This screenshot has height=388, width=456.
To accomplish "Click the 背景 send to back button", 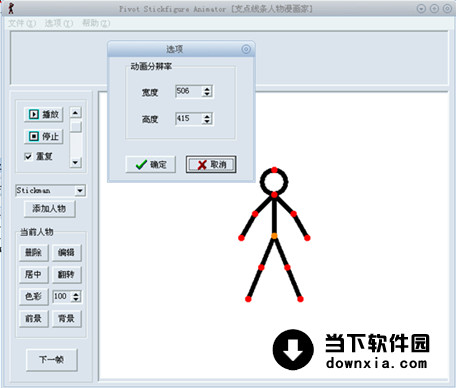I will pos(67,318).
